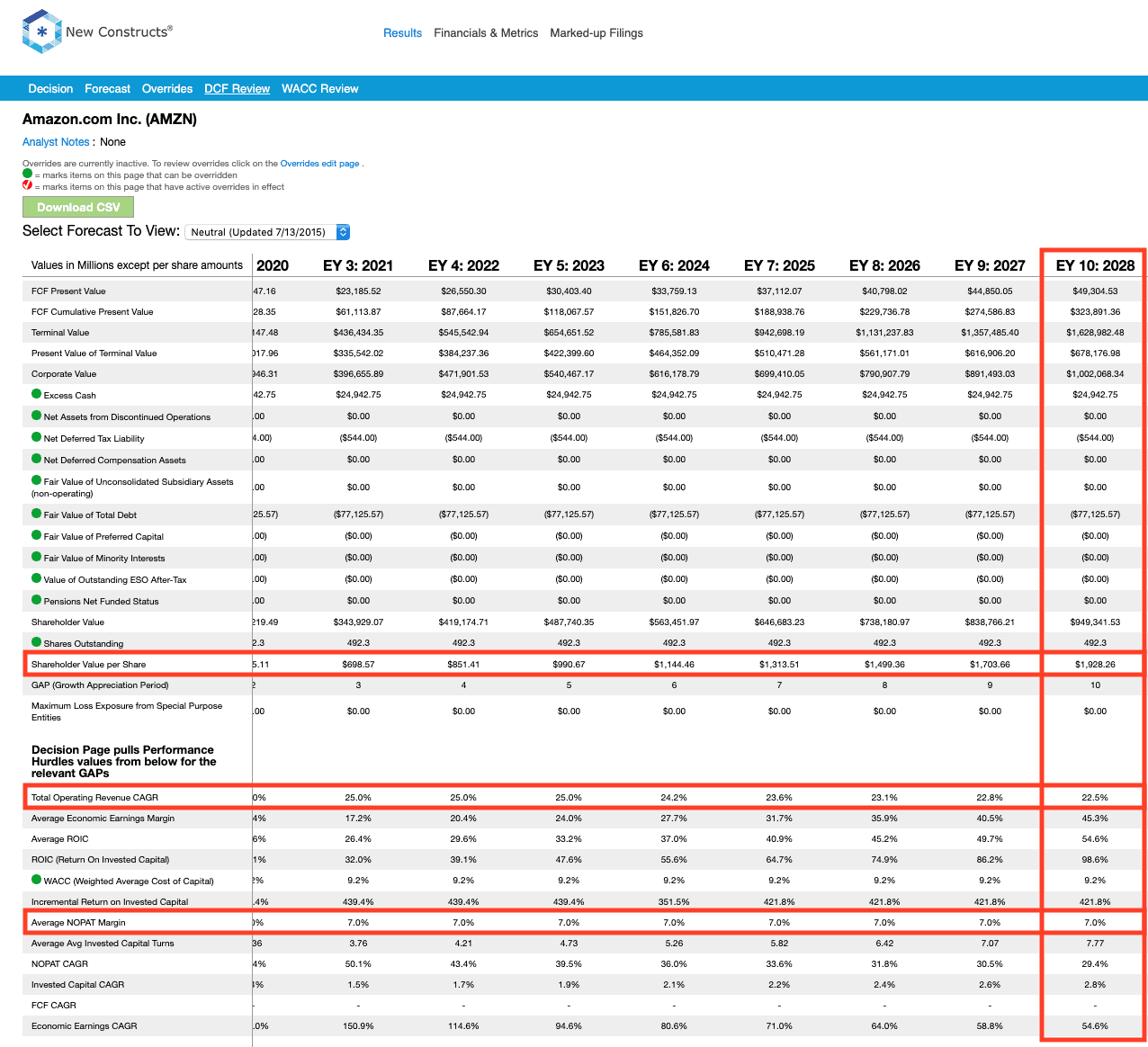
Task: Open the Analyst Notes link
Action: point(56,142)
